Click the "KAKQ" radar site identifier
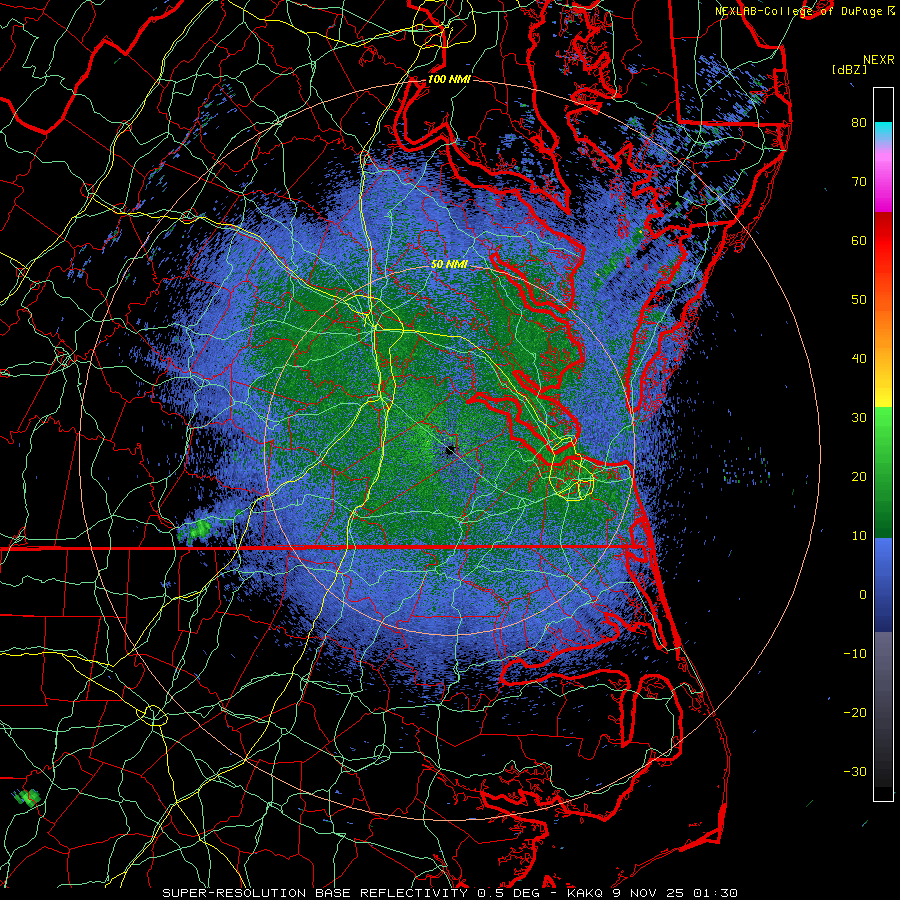This screenshot has height=900, width=900. [x=585, y=893]
